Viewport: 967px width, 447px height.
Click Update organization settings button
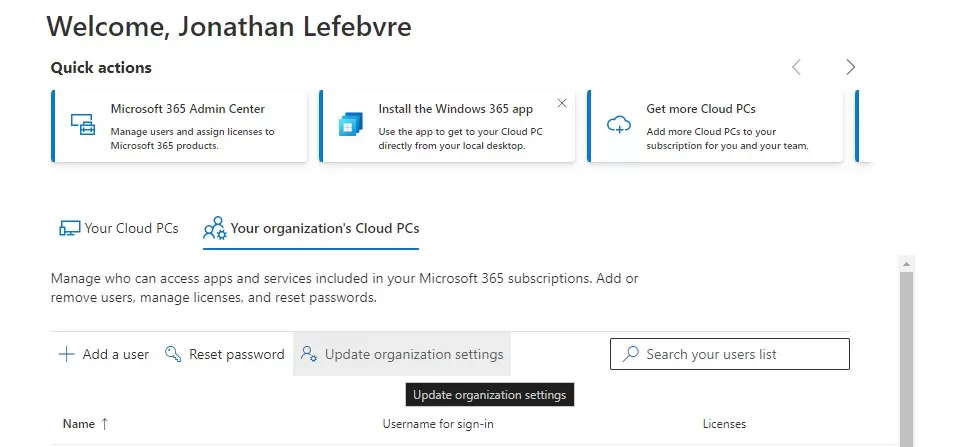point(401,354)
